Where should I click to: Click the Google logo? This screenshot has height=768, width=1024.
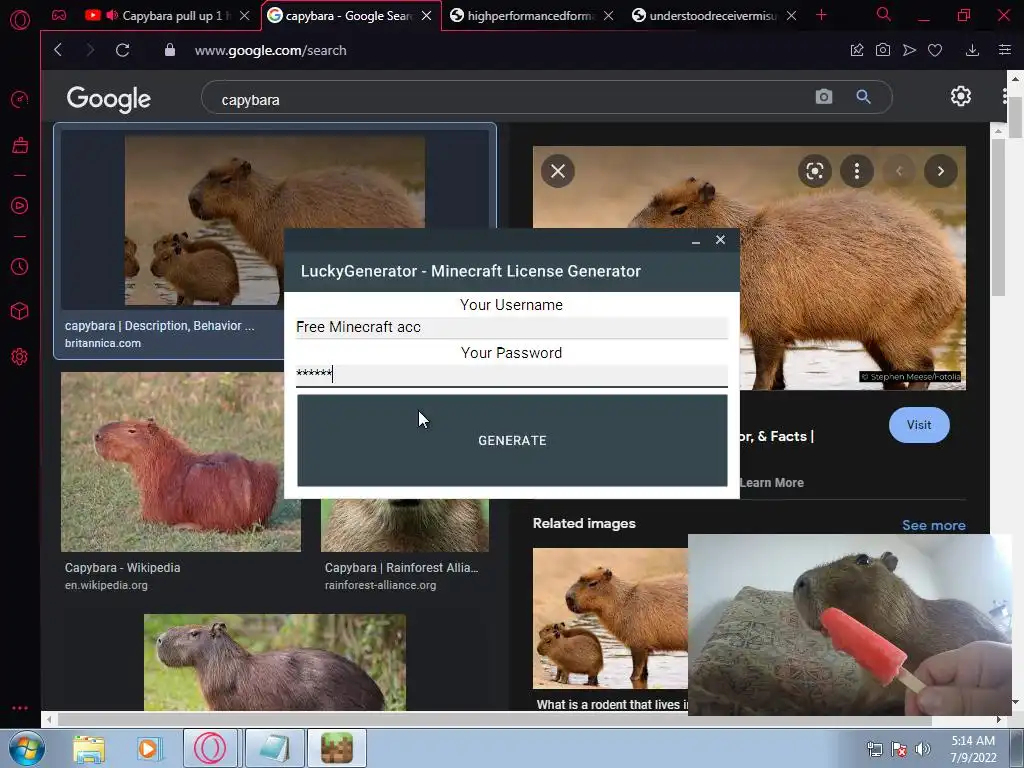click(x=108, y=99)
